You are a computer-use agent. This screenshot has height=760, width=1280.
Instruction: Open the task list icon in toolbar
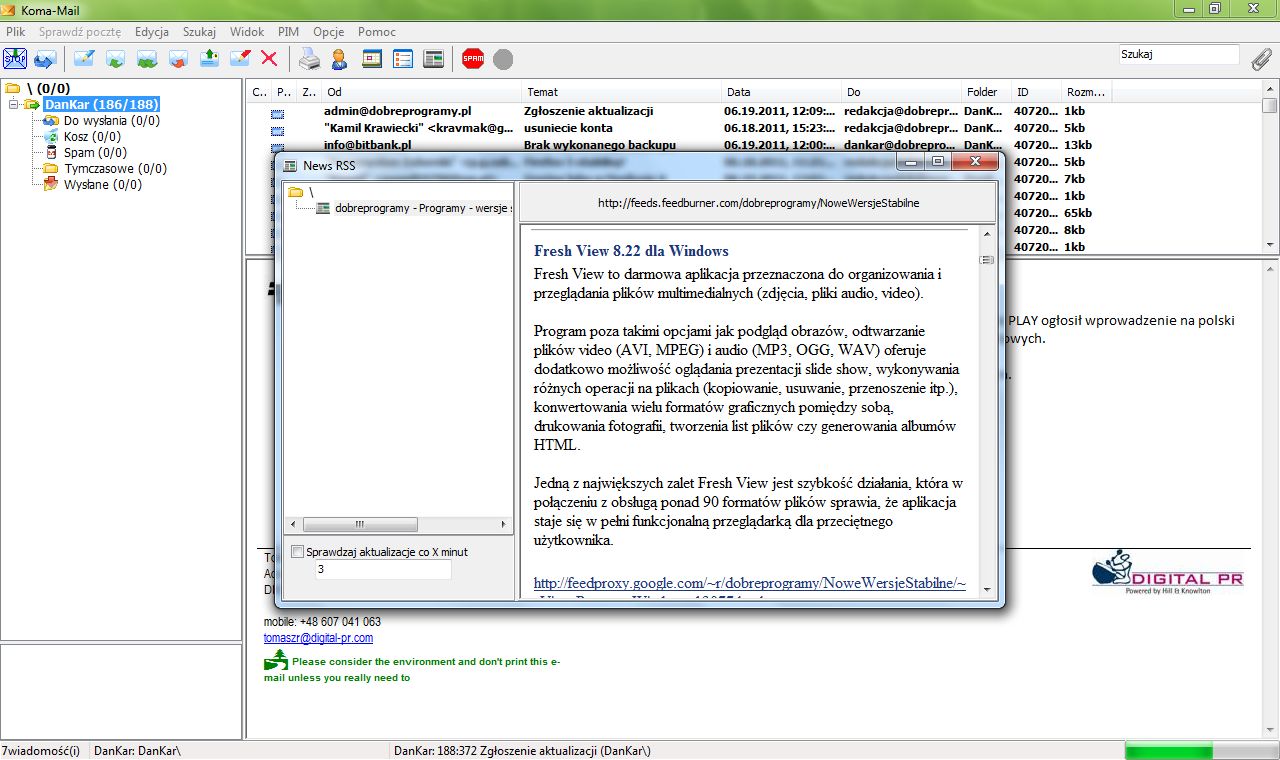403,59
